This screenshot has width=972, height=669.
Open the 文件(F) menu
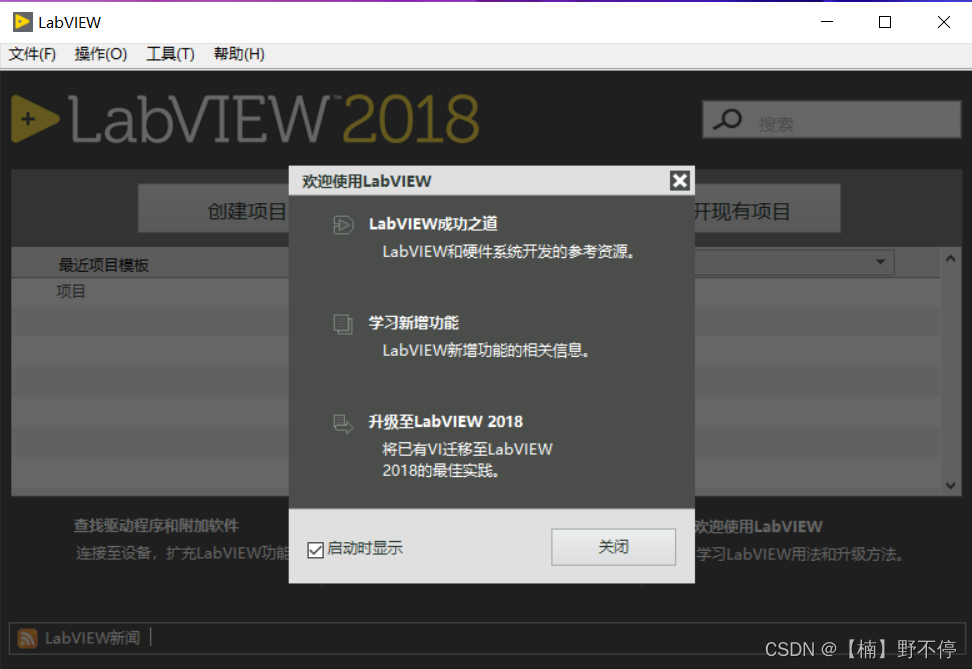point(31,54)
